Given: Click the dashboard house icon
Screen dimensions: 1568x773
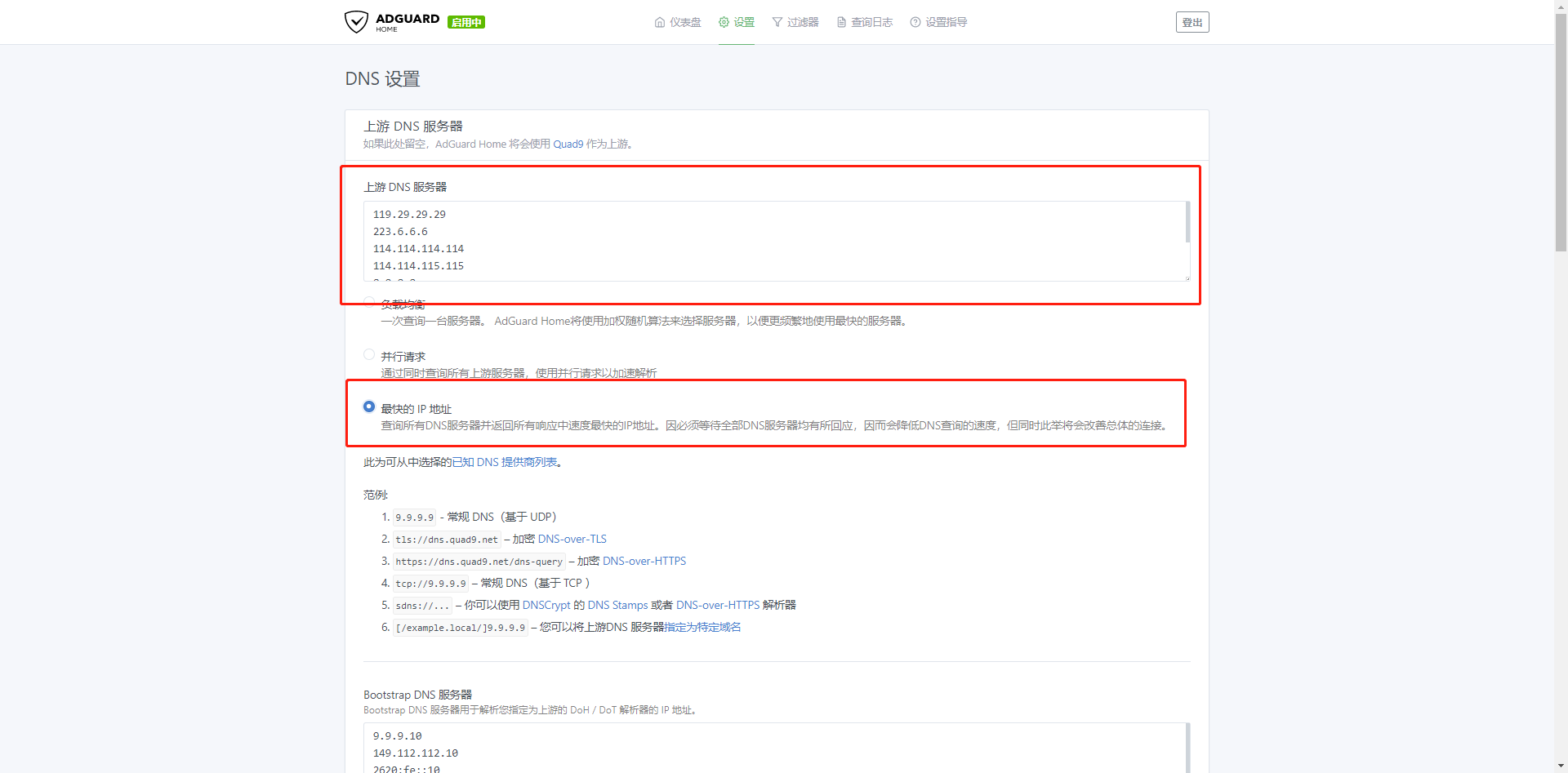Looking at the screenshot, I should tap(660, 22).
